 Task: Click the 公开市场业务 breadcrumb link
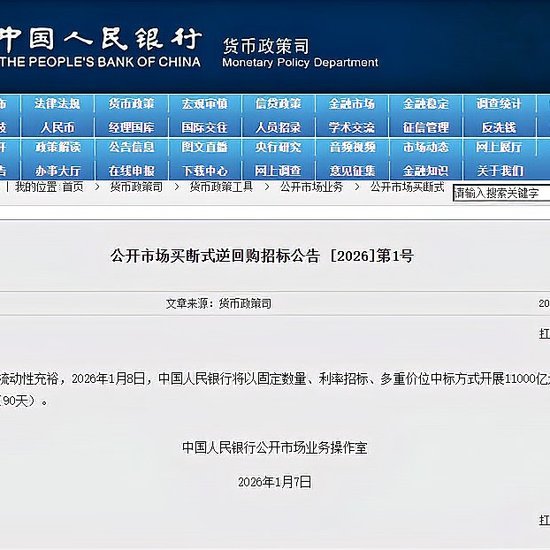click(311, 187)
